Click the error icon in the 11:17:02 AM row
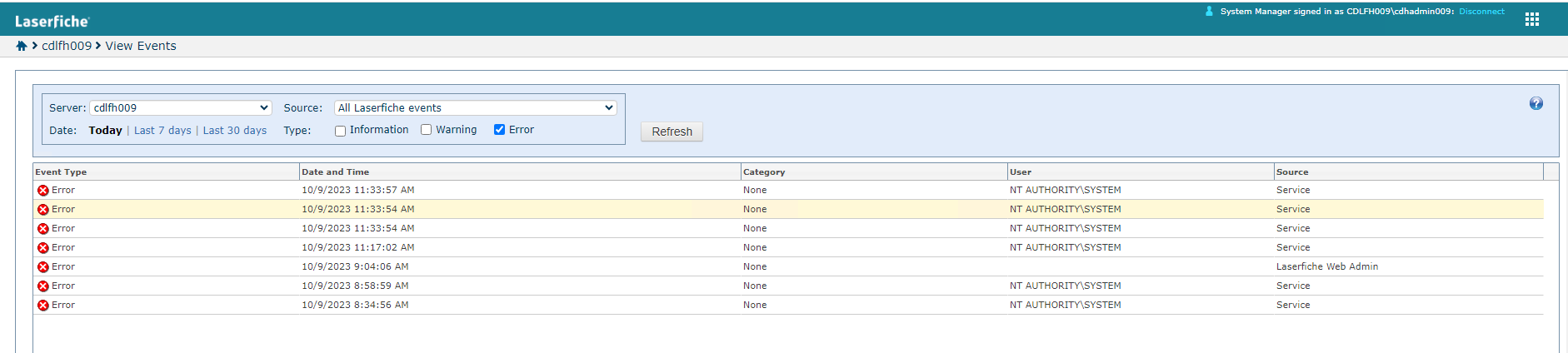This screenshot has width=1568, height=353. [43, 248]
